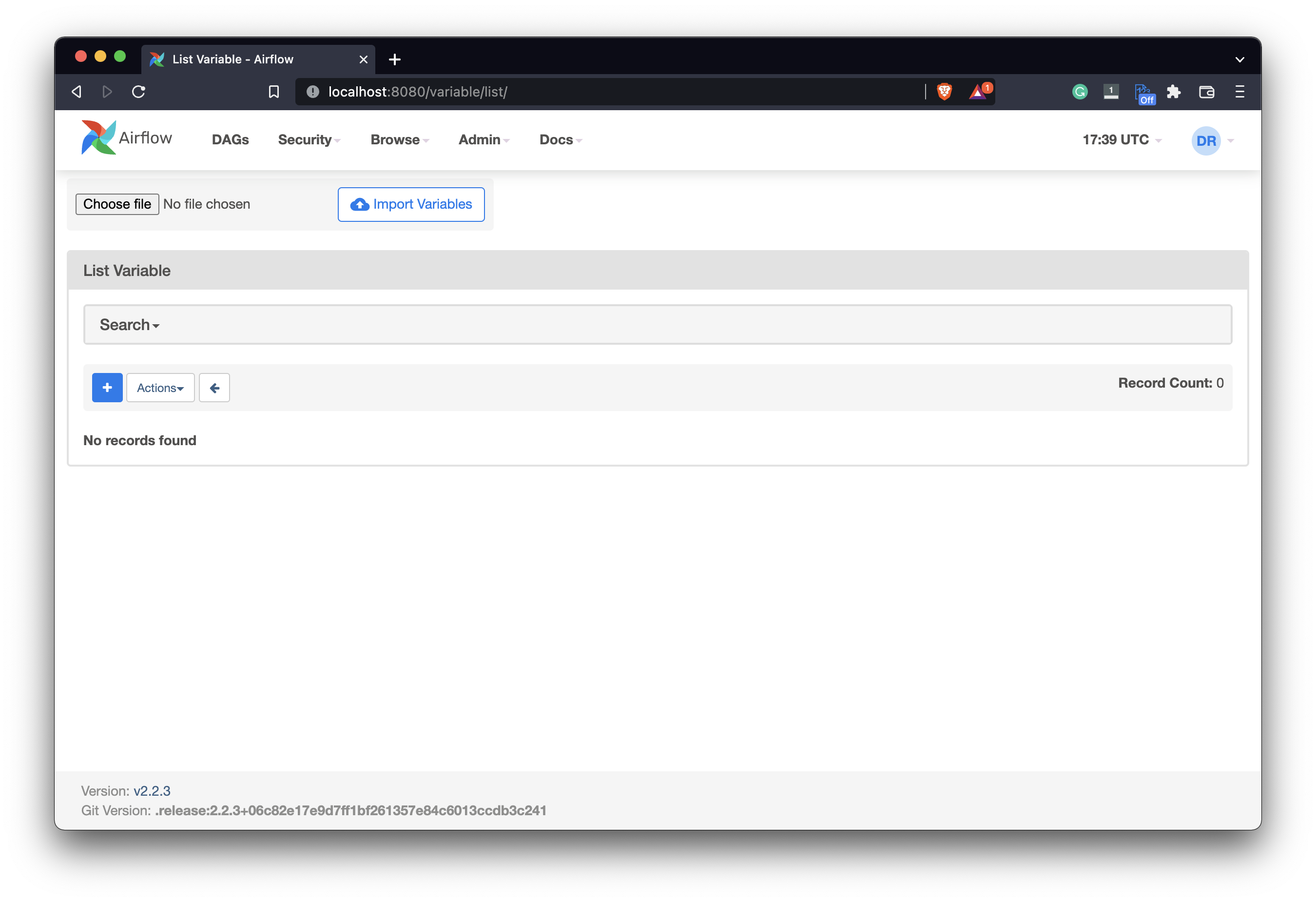This screenshot has width=1316, height=902.
Task: Bookmark the page using the bookmark icon
Action: (273, 92)
